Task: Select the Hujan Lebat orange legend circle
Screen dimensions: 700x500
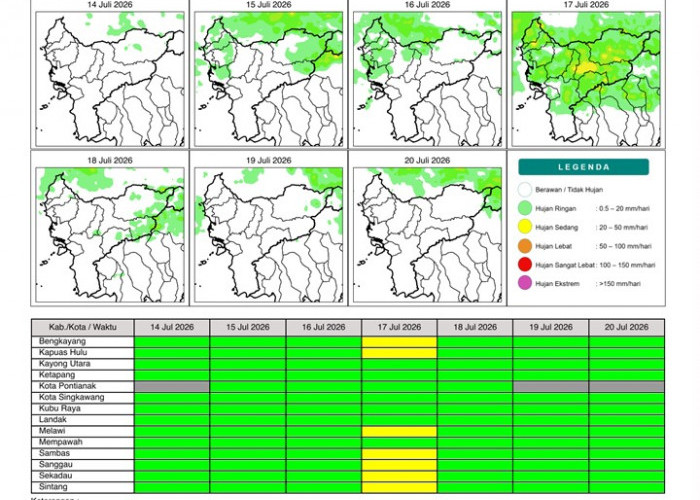Action: (x=525, y=246)
